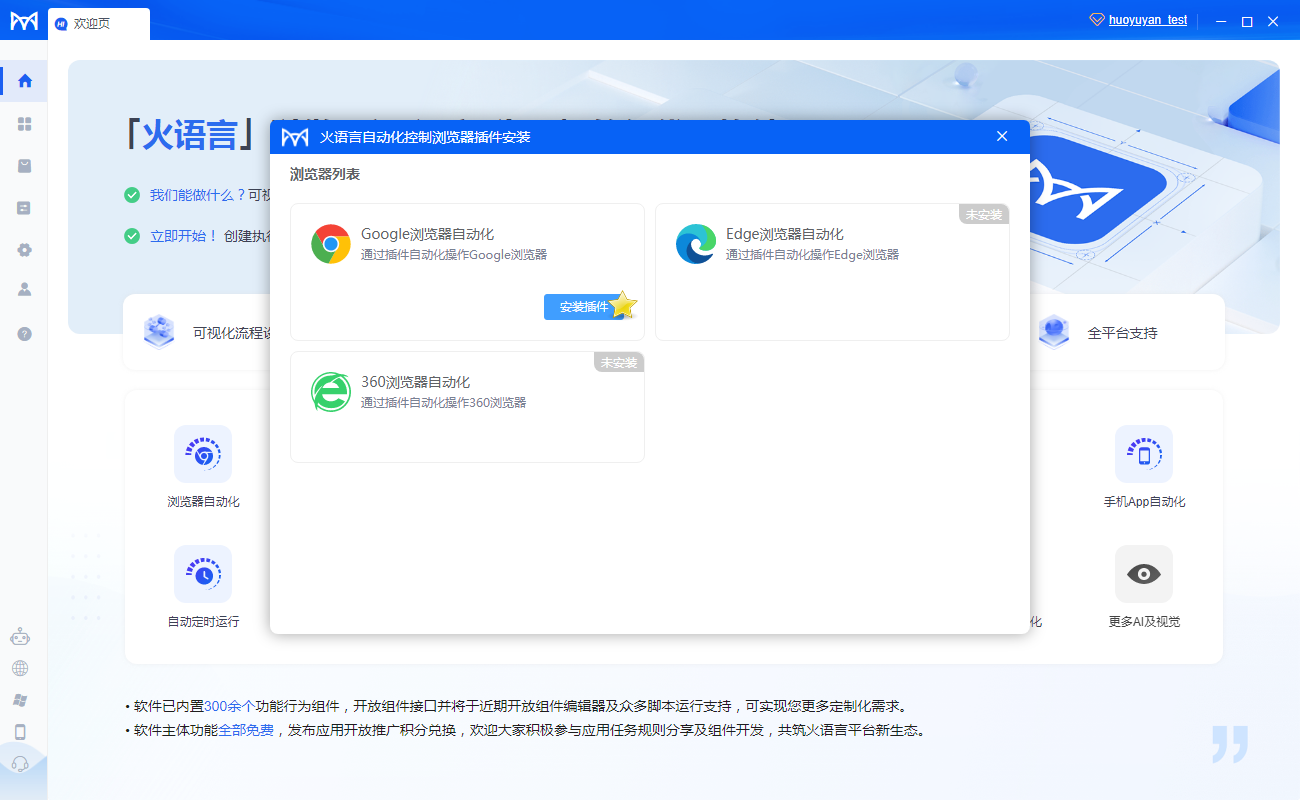
Task: Click the Windows logo icon in the lower sidebar
Action: tap(20, 699)
